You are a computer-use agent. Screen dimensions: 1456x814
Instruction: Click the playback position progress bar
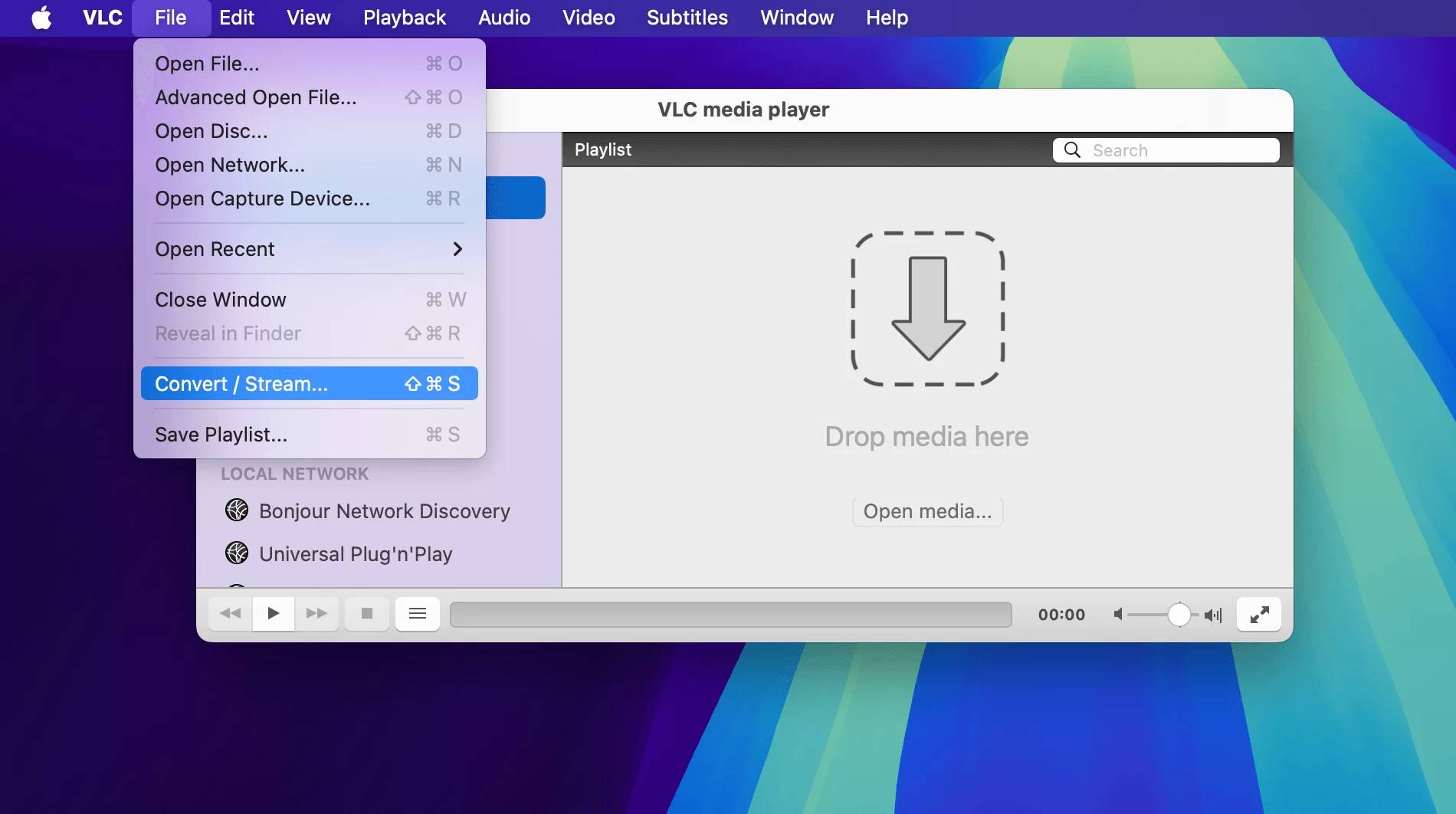[731, 614]
